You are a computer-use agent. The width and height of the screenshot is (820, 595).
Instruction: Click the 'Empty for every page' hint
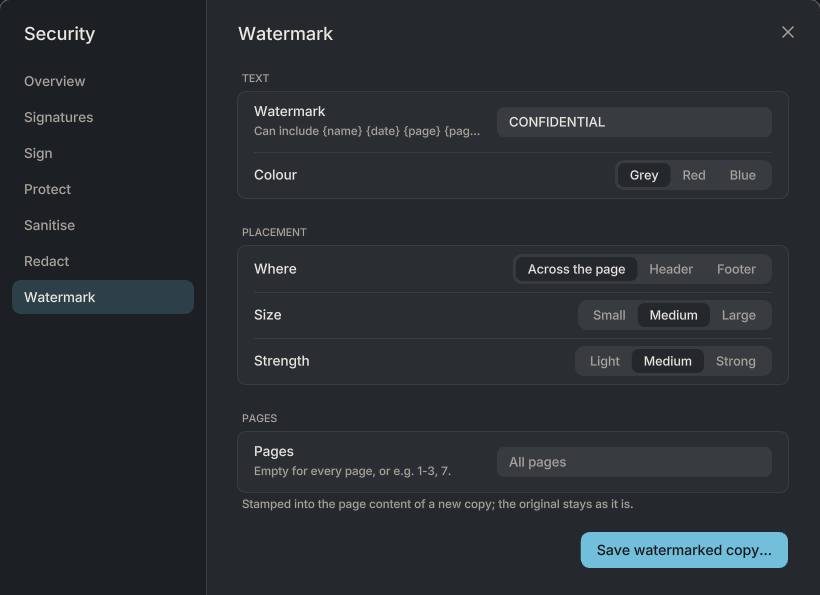[x=352, y=471]
